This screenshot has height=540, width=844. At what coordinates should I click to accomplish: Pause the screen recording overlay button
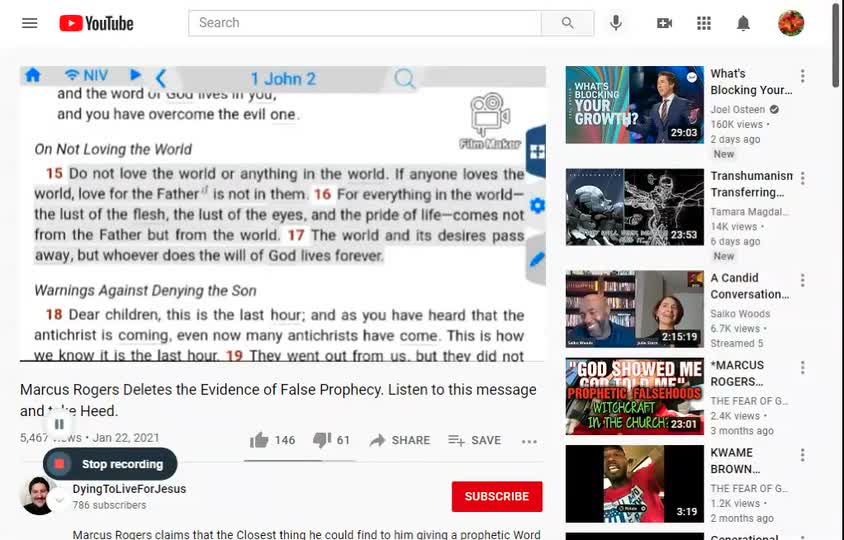click(59, 424)
